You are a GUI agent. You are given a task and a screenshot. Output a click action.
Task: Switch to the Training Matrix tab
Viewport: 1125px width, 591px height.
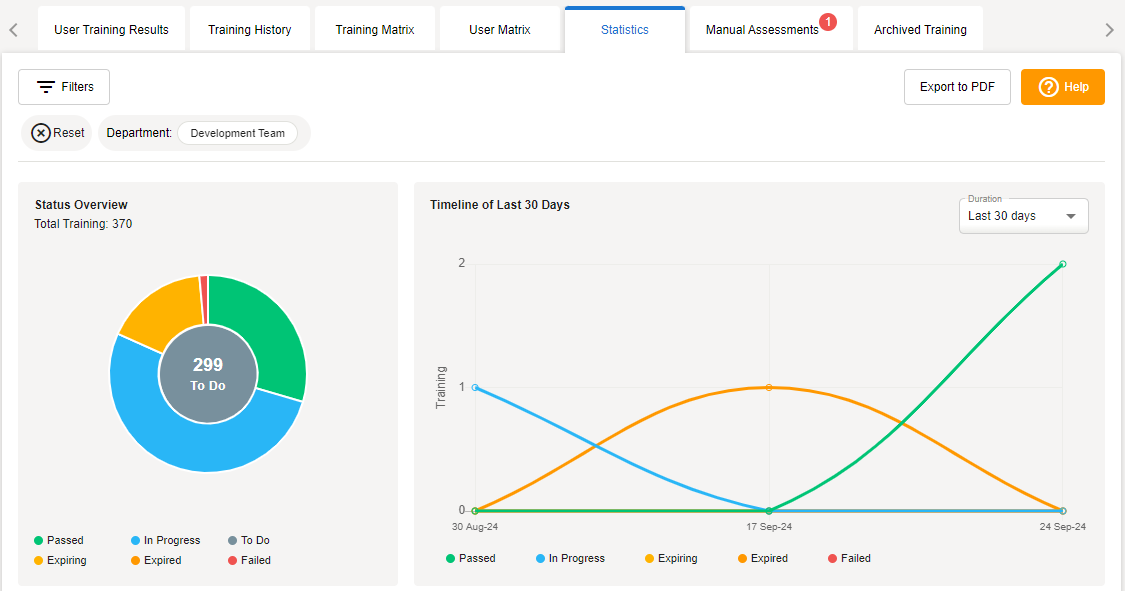375,30
